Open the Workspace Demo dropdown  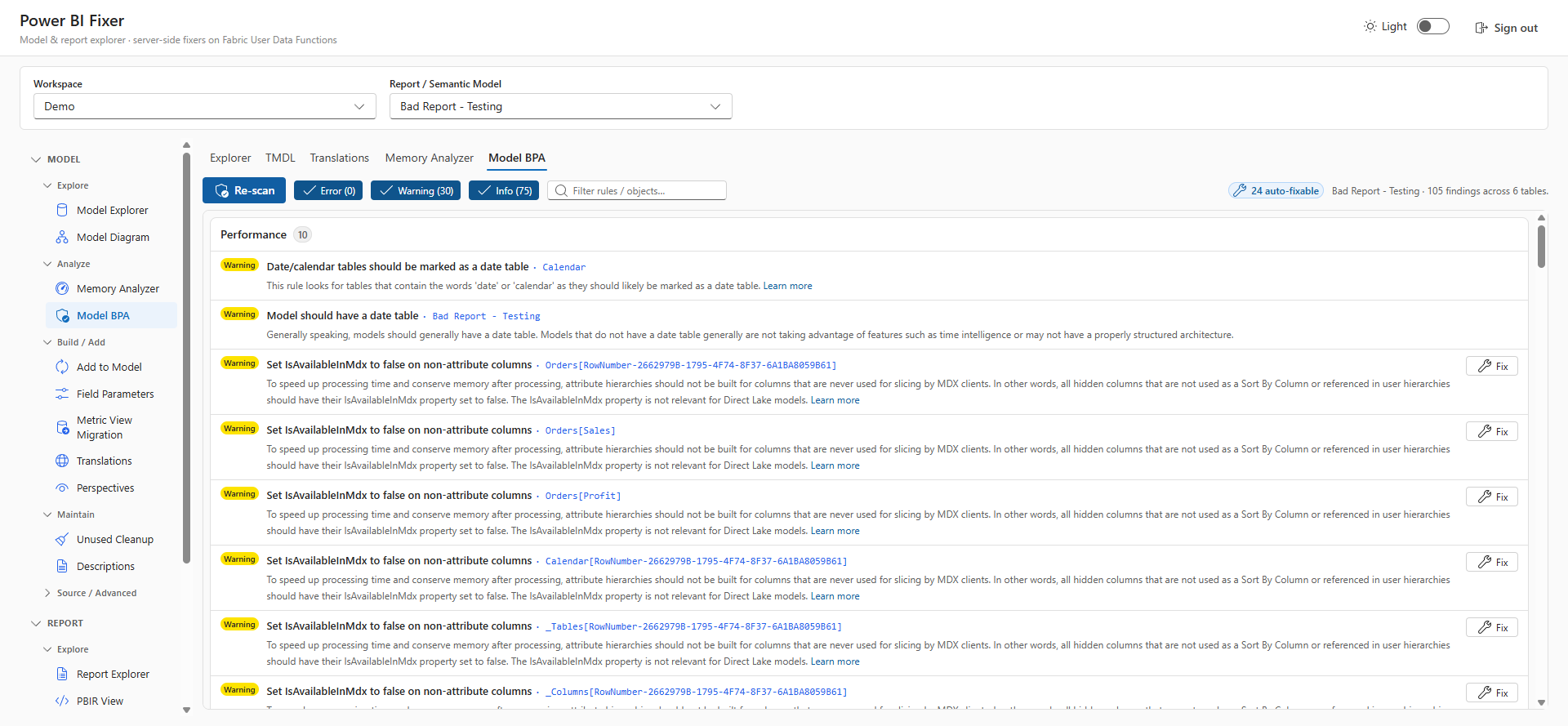[x=205, y=107]
